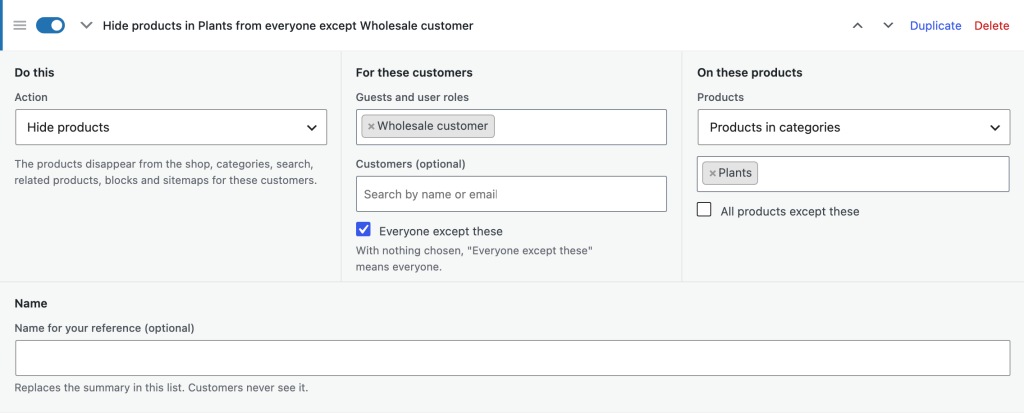This screenshot has width=1024, height=413.
Task: Click the 'For these customers' heading
Action: [414, 73]
